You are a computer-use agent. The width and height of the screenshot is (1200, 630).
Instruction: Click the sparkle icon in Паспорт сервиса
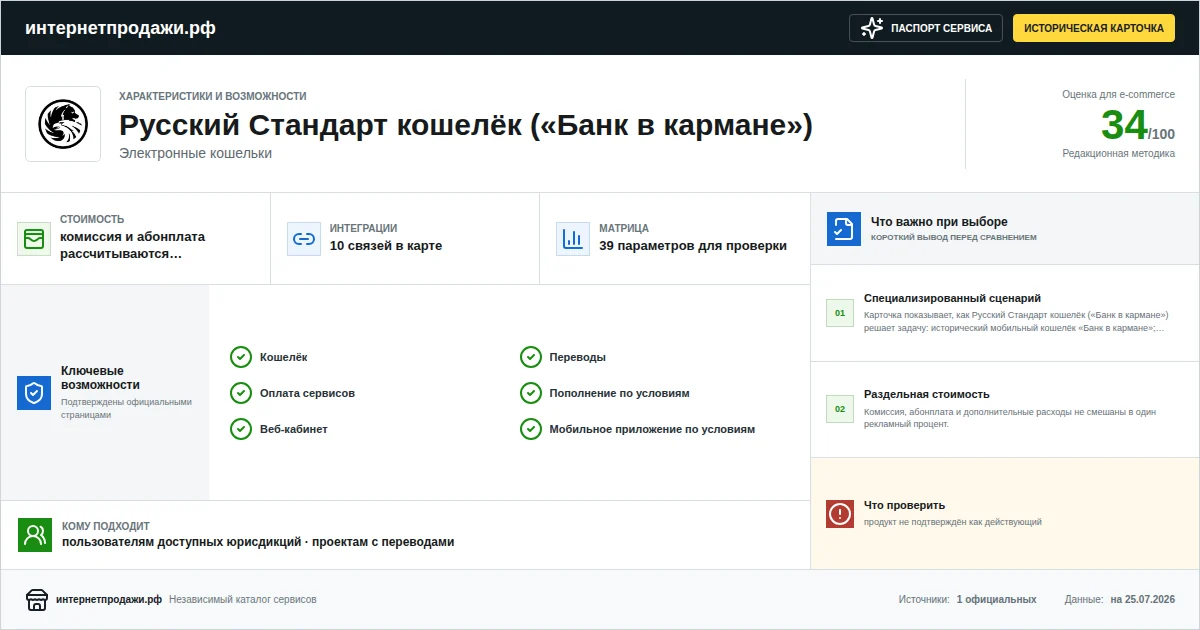coord(872,28)
